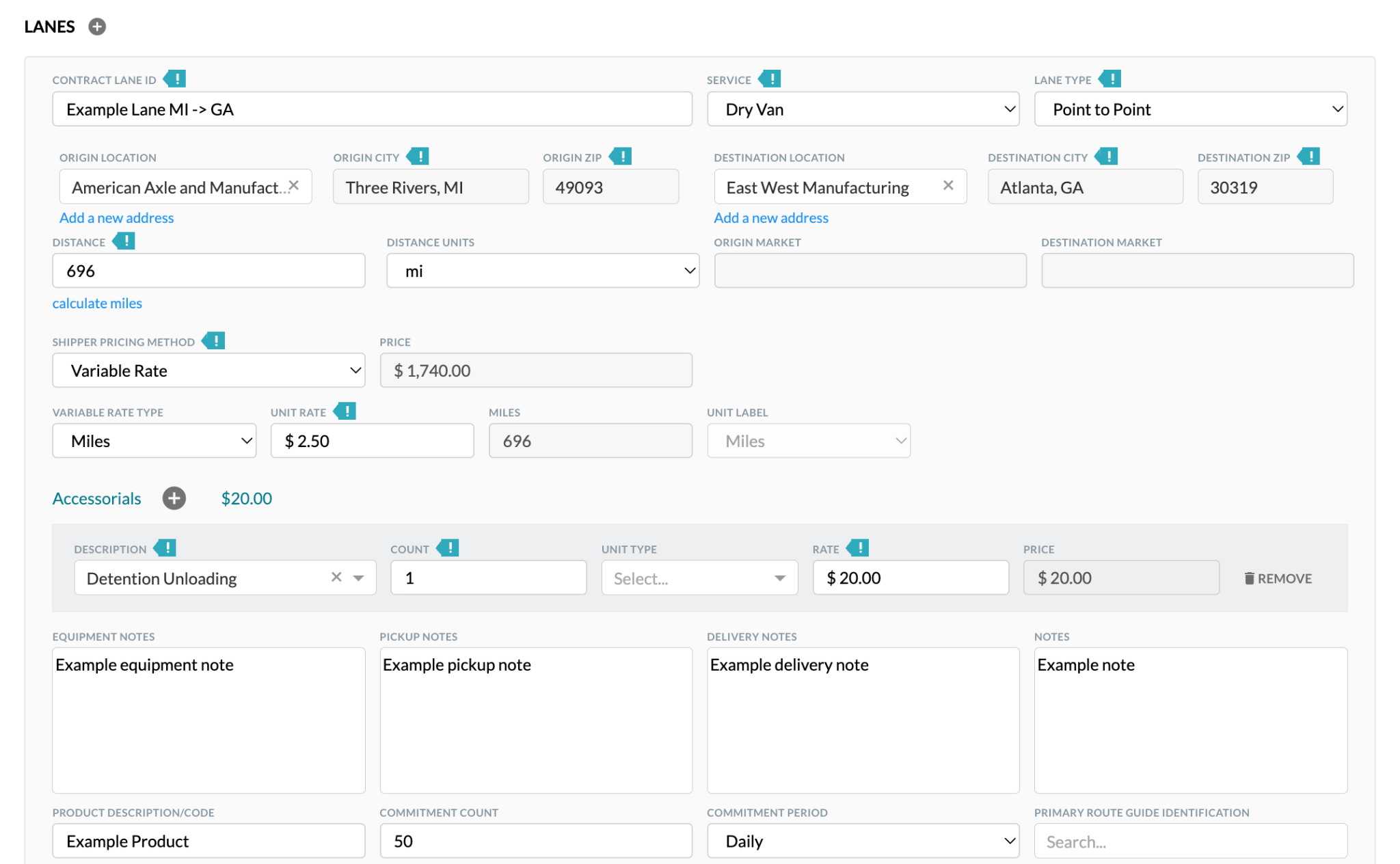Screen dimensions: 1400x864
Task: Add an accessorial using the plus icon
Action: (174, 498)
